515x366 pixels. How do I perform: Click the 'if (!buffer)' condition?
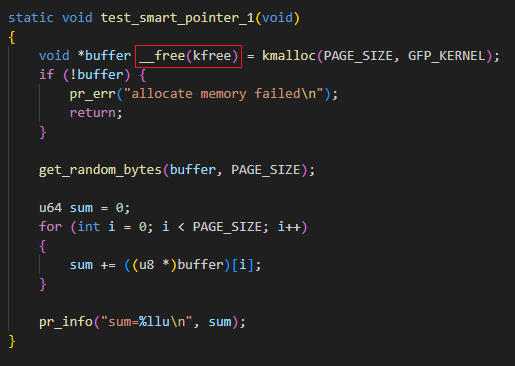click(85, 75)
